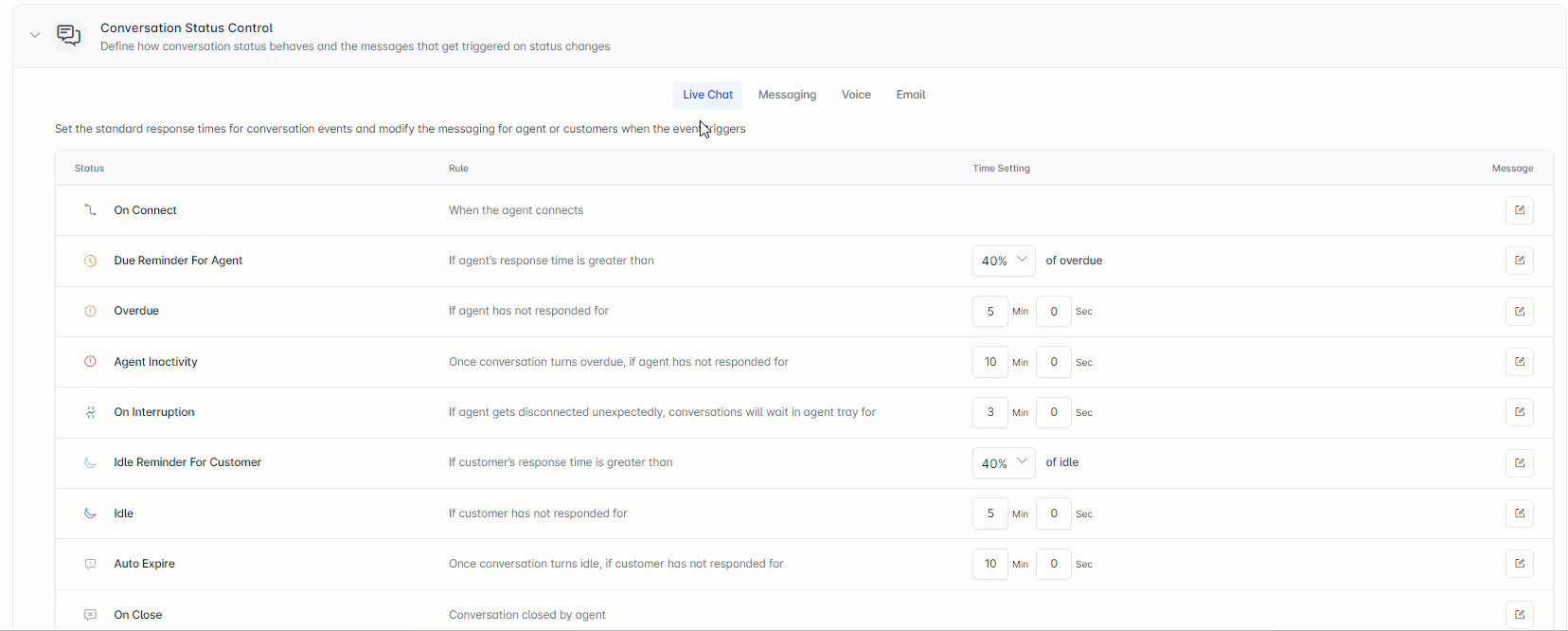The height and width of the screenshot is (631, 1568).
Task: Click the 'When the agent connects' rule text
Action: (516, 210)
